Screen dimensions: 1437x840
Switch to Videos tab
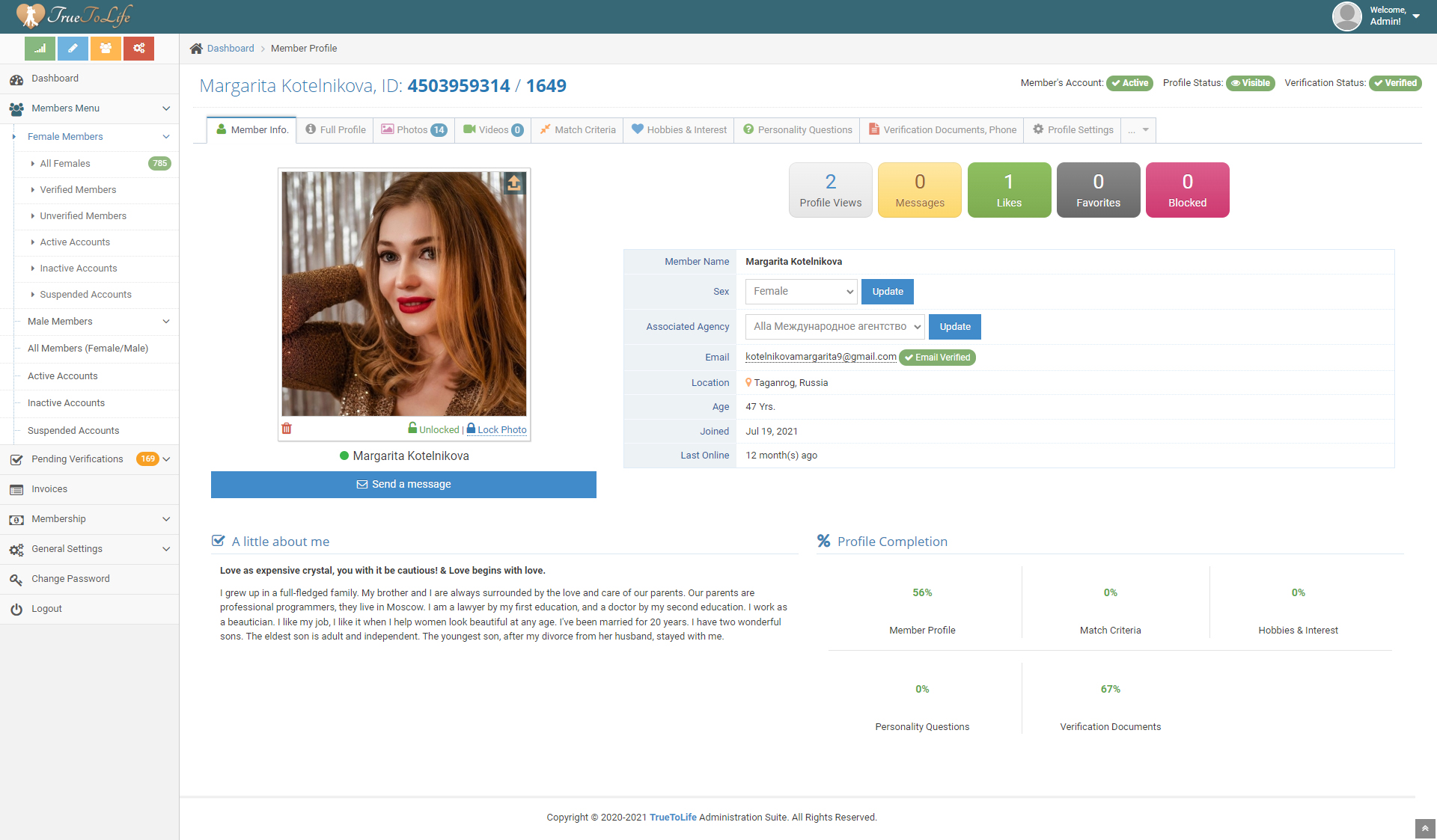click(x=493, y=130)
